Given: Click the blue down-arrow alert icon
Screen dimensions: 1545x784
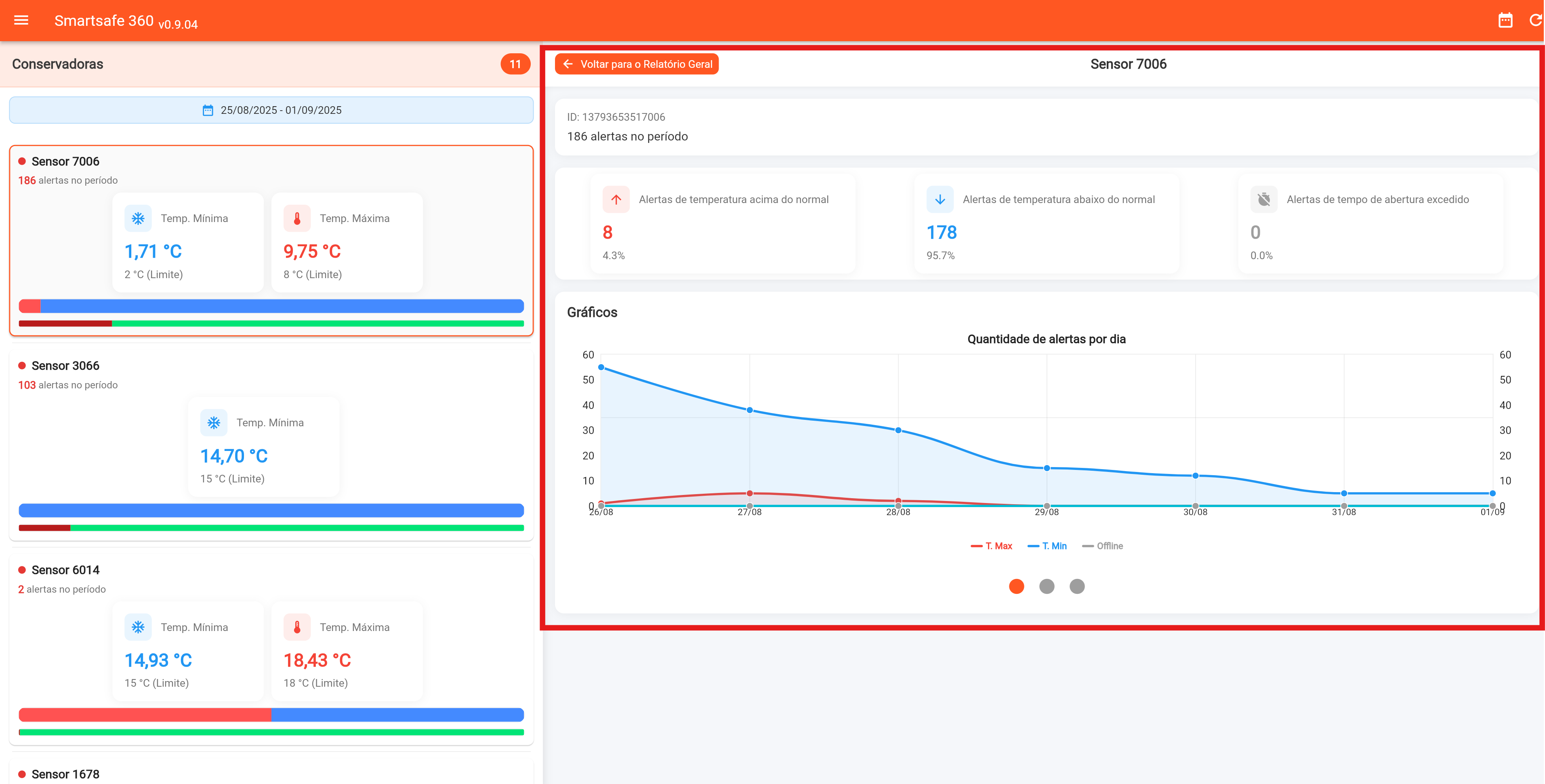Looking at the screenshot, I should coord(940,199).
